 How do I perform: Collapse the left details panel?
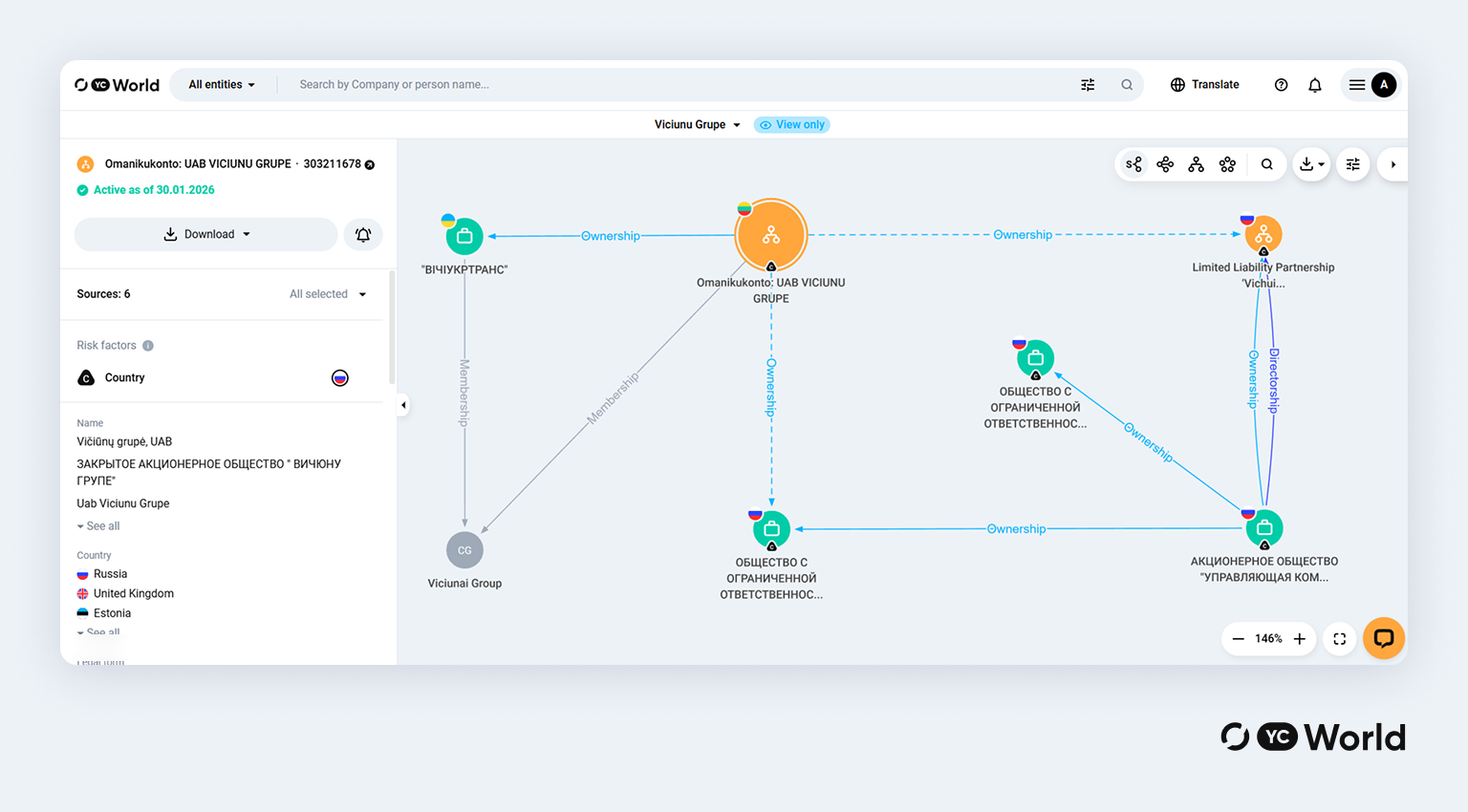(x=403, y=405)
